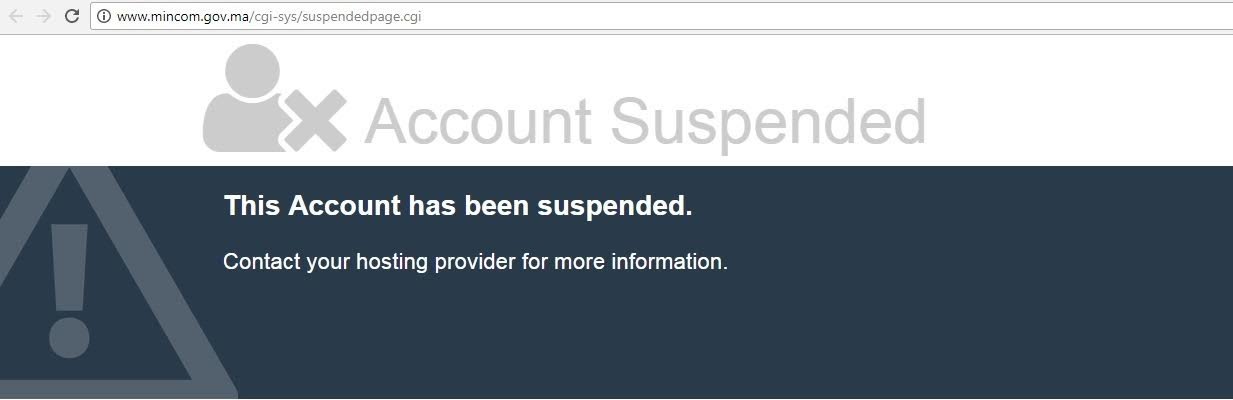Image resolution: width=1233 pixels, height=400 pixels.
Task: Open the site information icon
Action: click(x=103, y=16)
